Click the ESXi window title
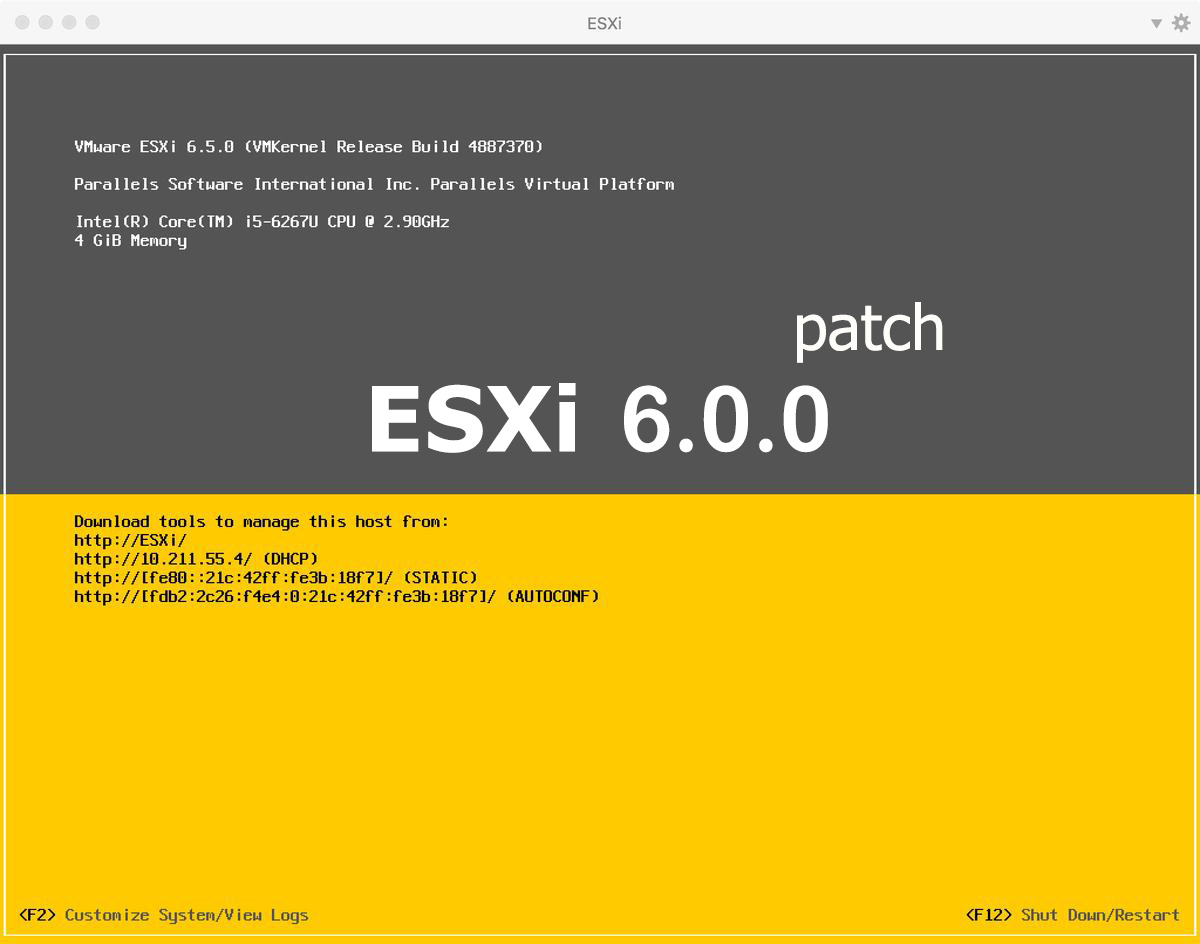The width and height of the screenshot is (1200, 944). 604,23
